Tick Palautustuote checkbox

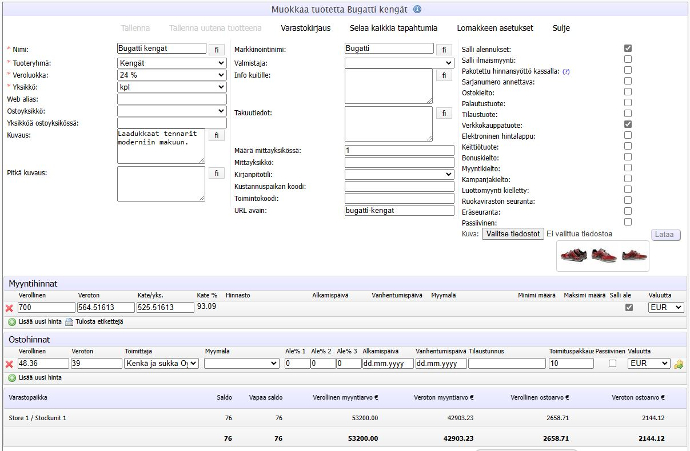click(628, 103)
